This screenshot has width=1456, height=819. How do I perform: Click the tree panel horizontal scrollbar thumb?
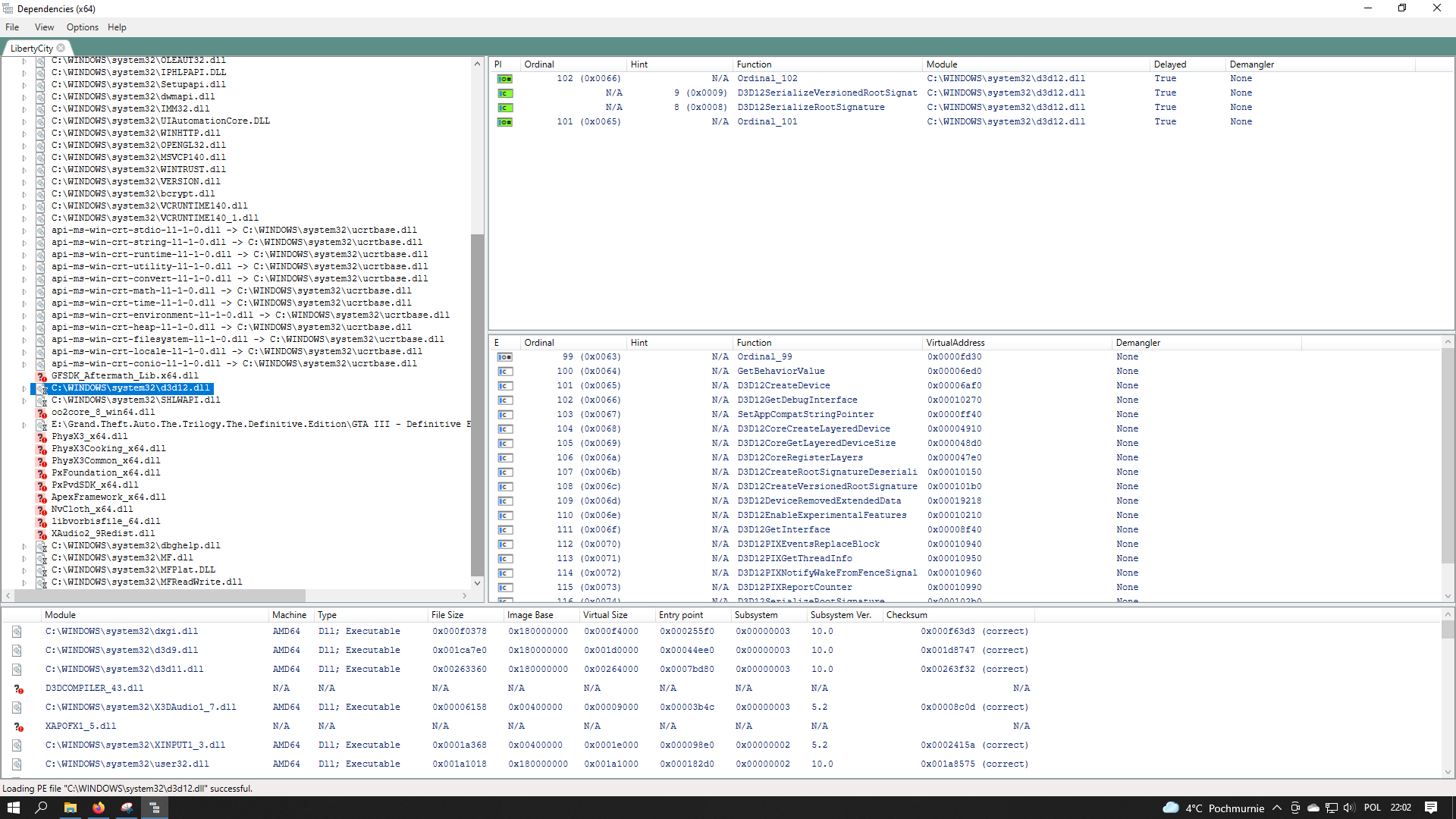pos(159,595)
